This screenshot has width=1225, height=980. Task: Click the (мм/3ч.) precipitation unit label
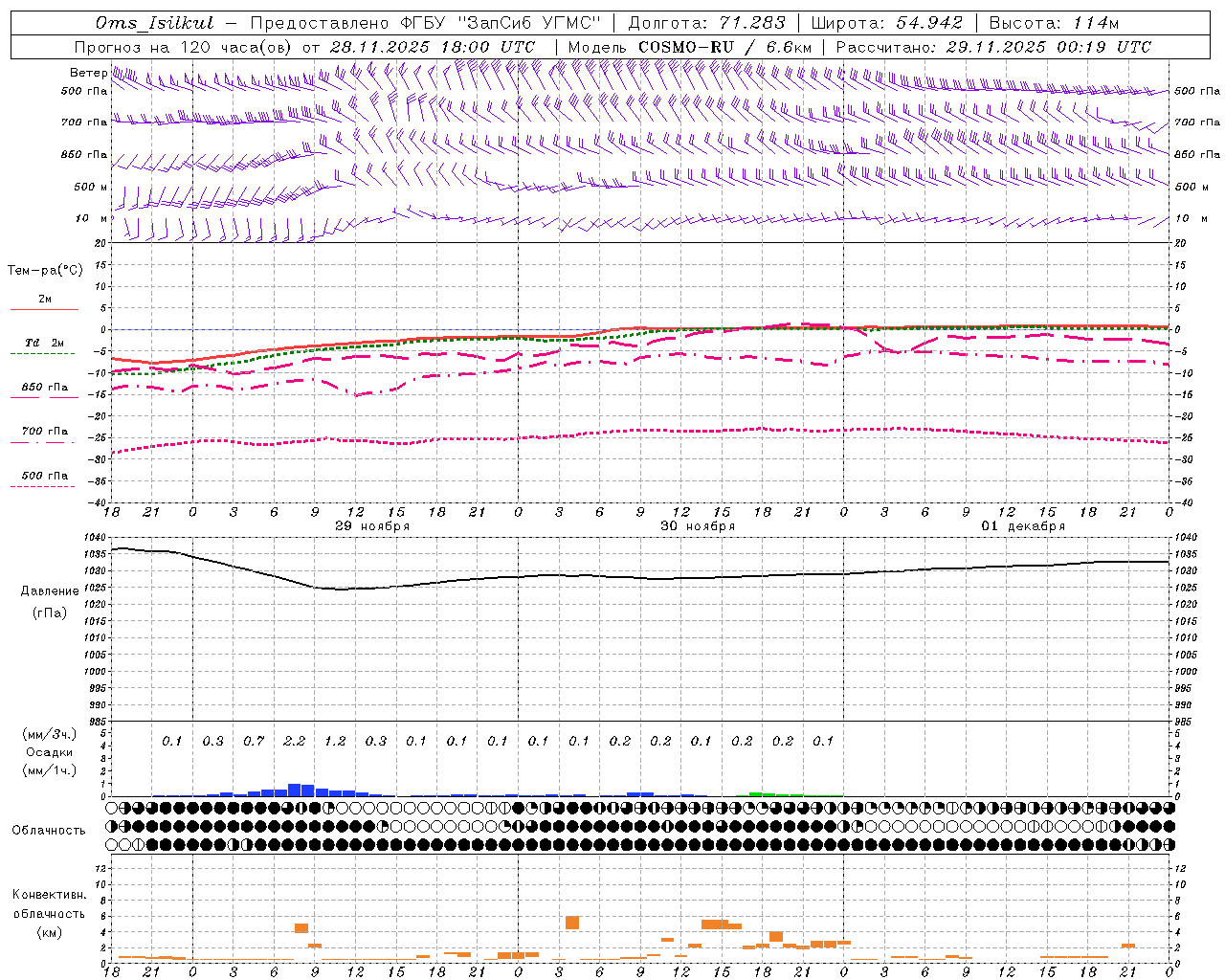click(50, 734)
